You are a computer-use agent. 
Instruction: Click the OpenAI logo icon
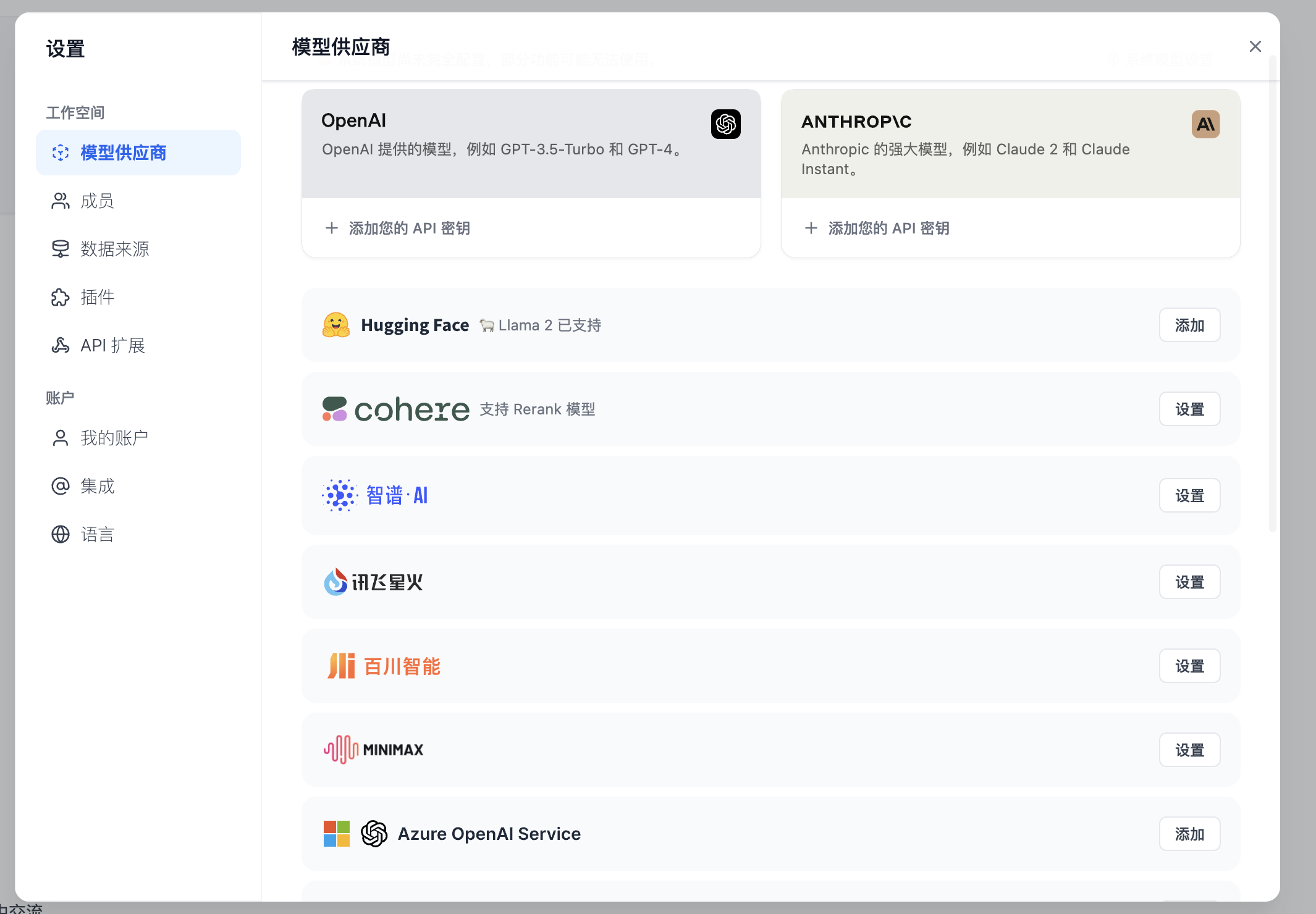click(725, 124)
